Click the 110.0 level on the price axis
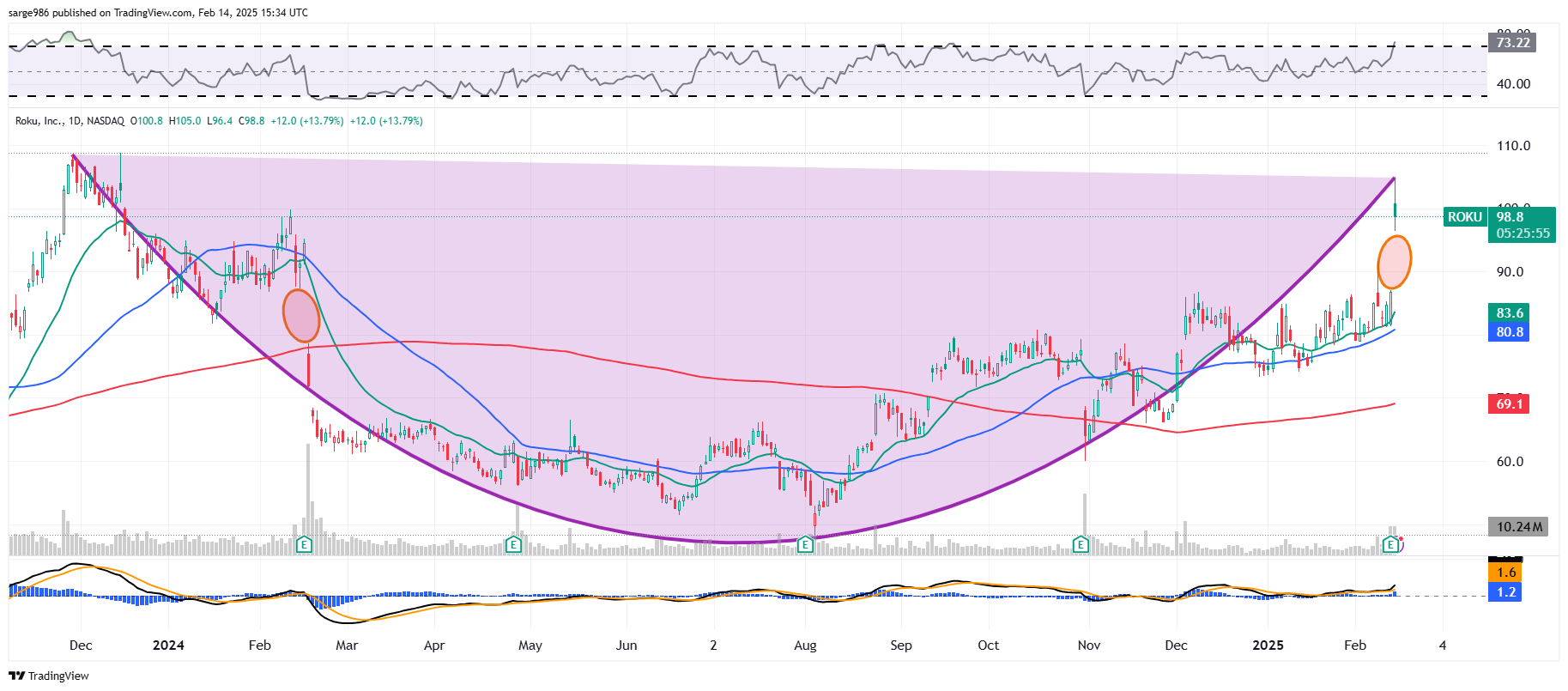This screenshot has height=691, width=1568. [x=1513, y=146]
